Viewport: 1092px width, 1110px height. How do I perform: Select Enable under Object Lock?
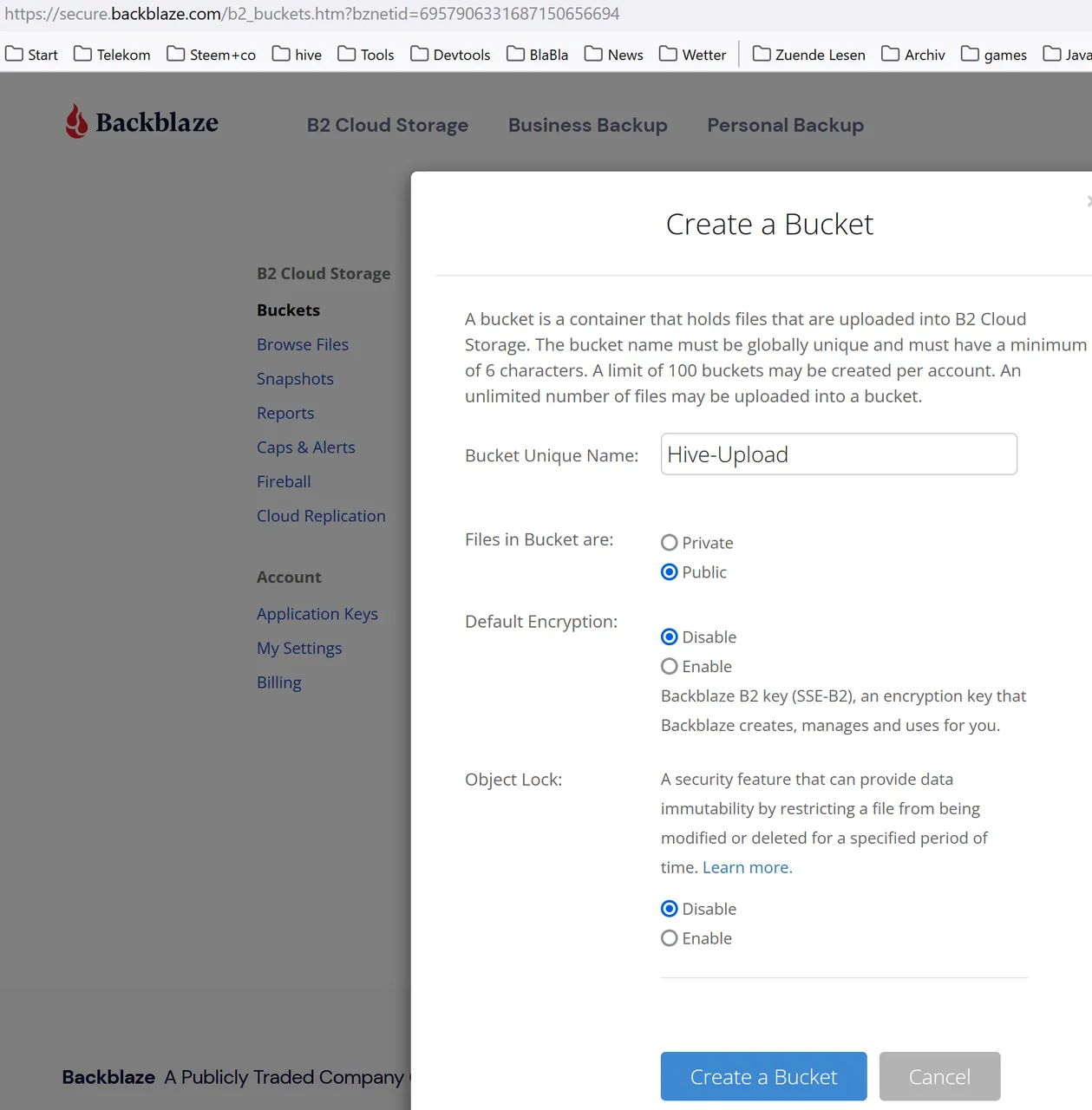tap(670, 938)
